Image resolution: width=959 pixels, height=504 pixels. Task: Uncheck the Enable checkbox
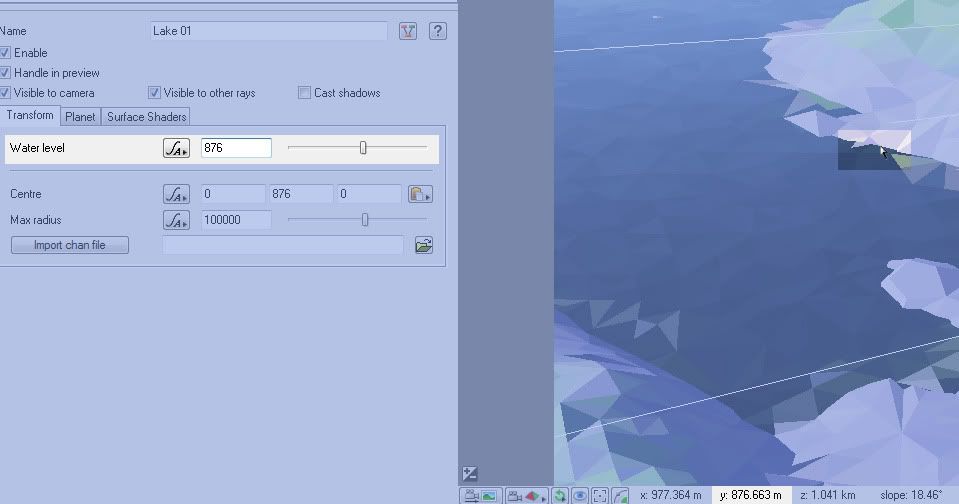coord(6,53)
